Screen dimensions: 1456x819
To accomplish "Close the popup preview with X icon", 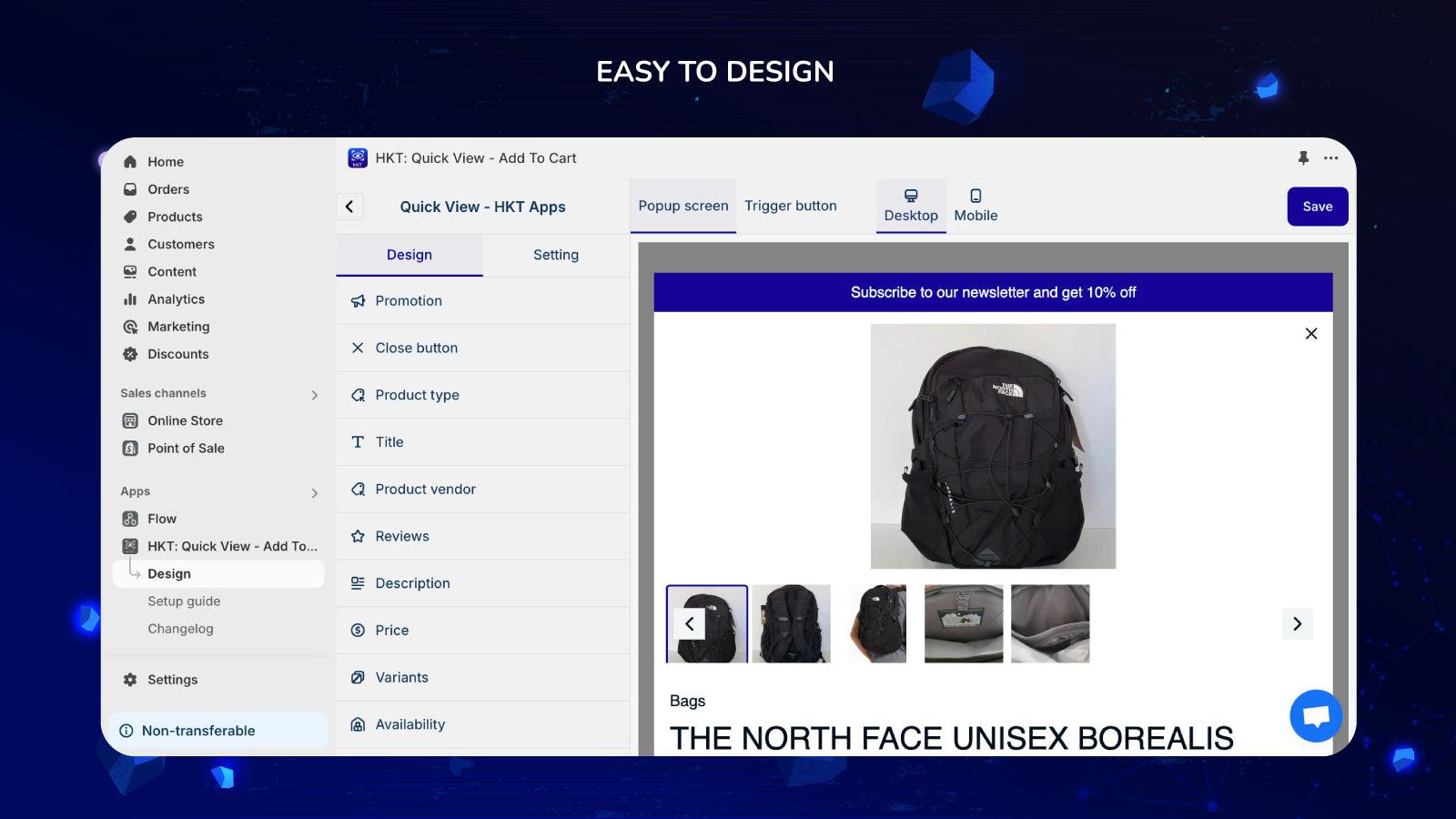I will click(1310, 334).
